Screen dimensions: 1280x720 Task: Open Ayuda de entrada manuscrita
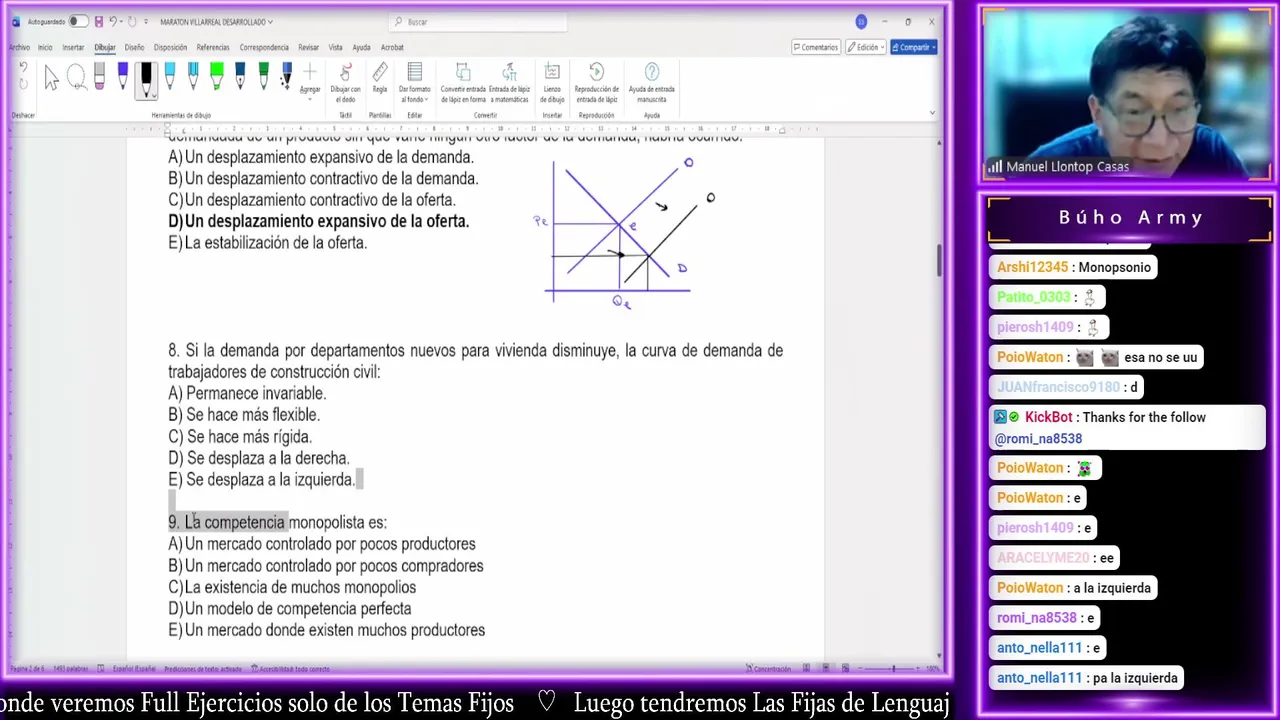point(651,83)
